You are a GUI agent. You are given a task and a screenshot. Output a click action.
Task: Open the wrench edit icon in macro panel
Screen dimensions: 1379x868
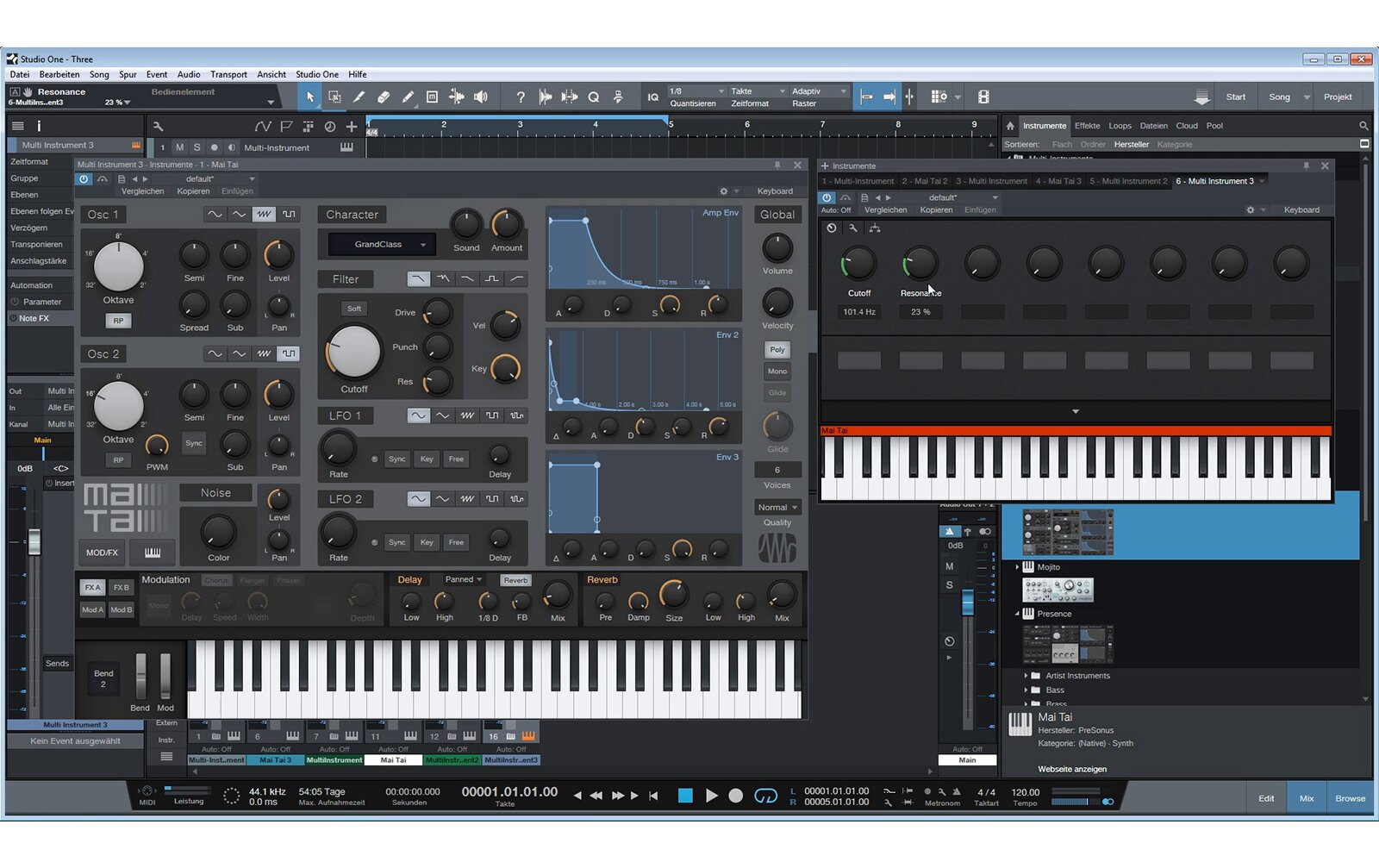pyautogui.click(x=852, y=228)
